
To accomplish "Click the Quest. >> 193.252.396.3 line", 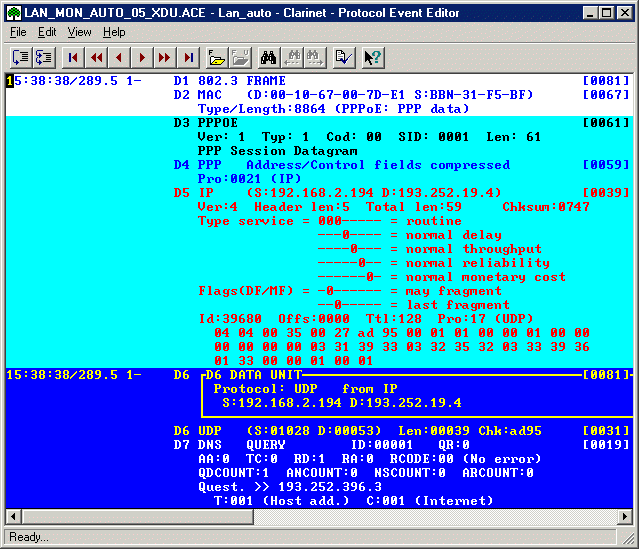I will [290, 487].
